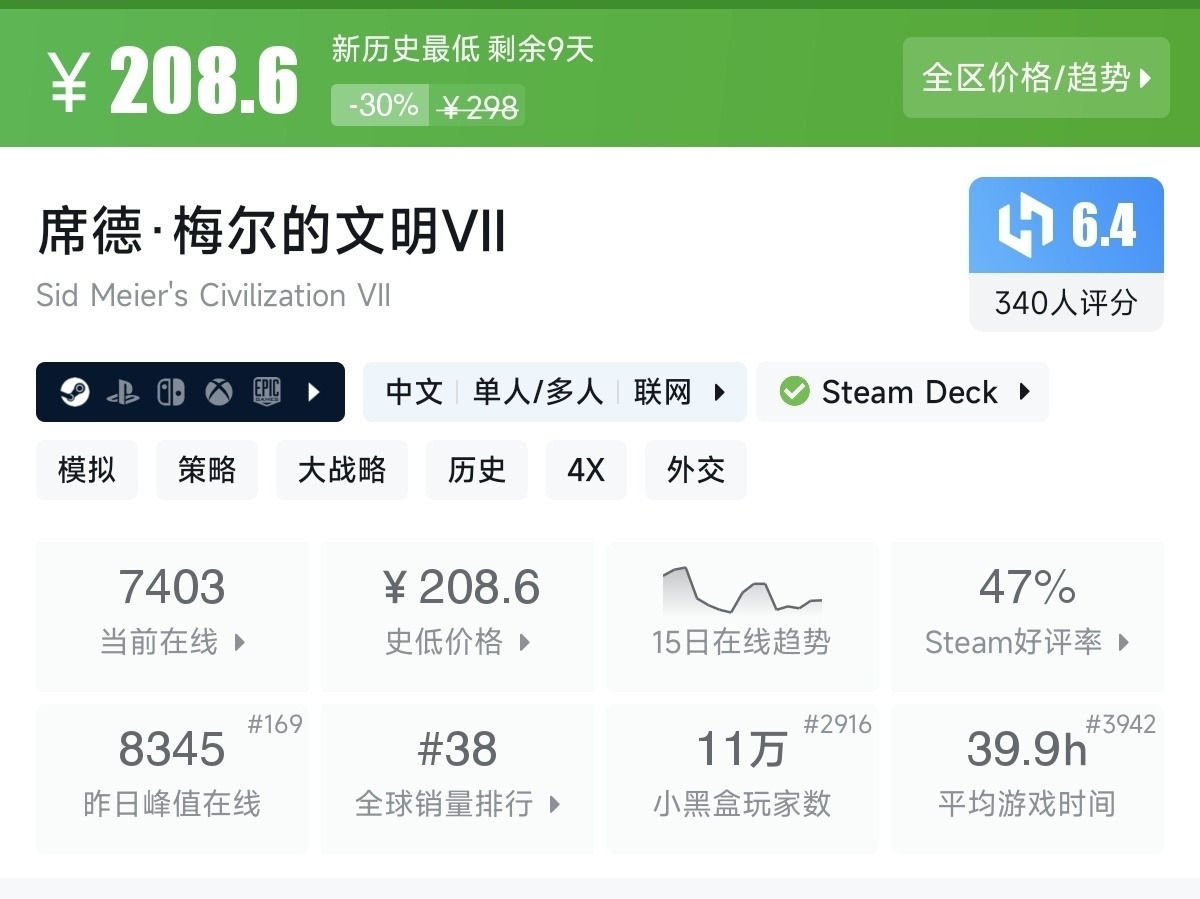The width and height of the screenshot is (1200, 899).
Task: Click the Nintendo Switch platform icon
Action: pyautogui.click(x=171, y=392)
